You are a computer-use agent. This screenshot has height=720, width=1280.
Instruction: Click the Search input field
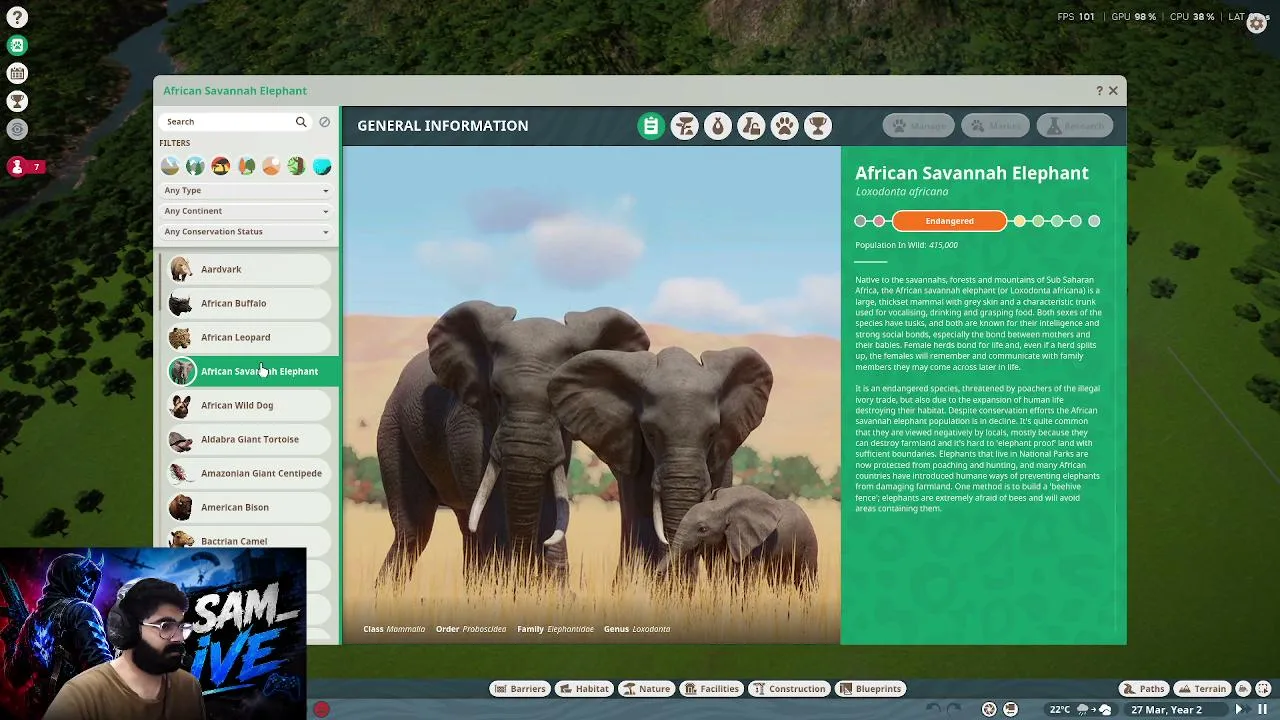click(x=235, y=122)
